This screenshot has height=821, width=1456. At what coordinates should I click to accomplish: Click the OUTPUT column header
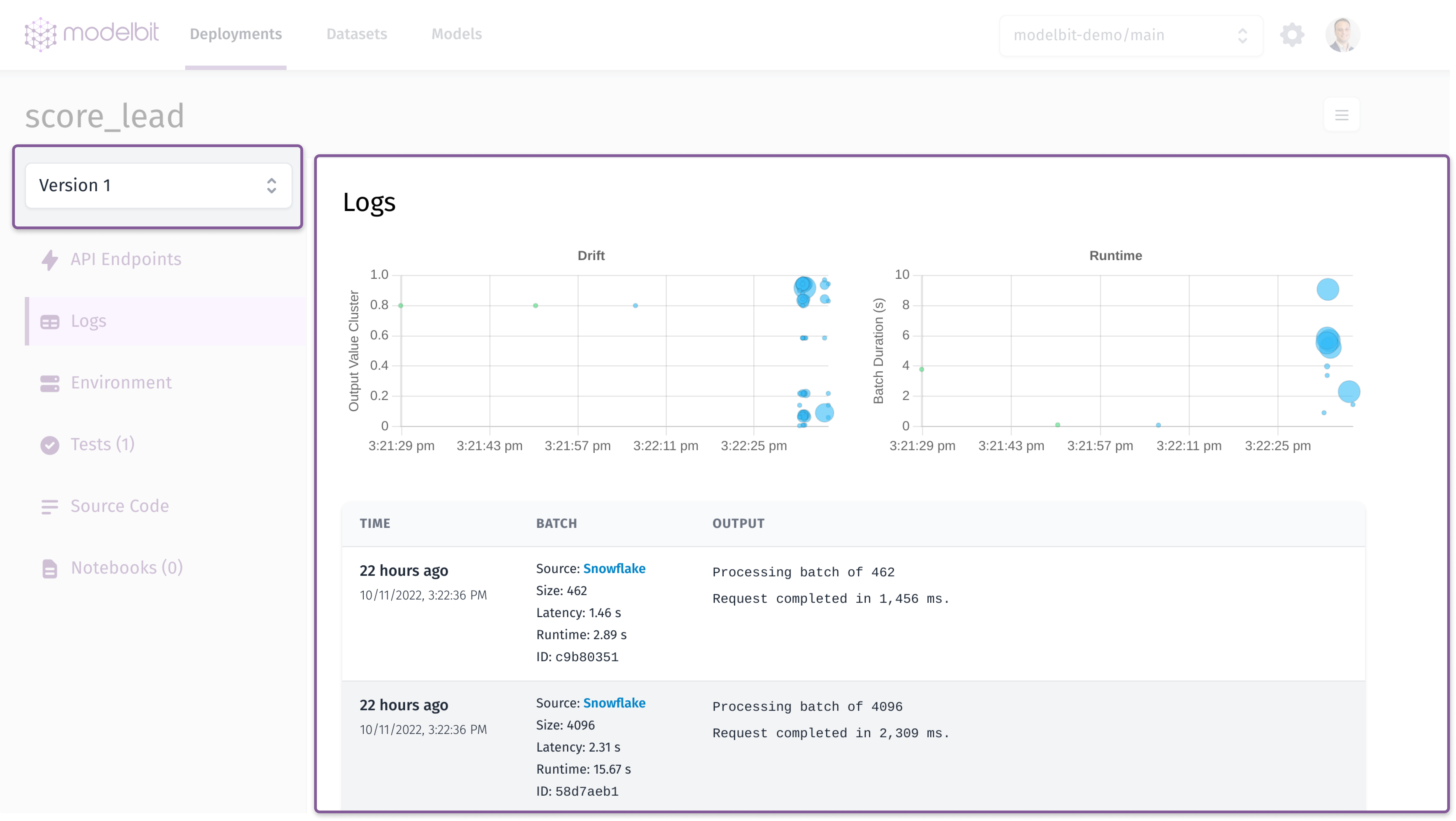(738, 523)
